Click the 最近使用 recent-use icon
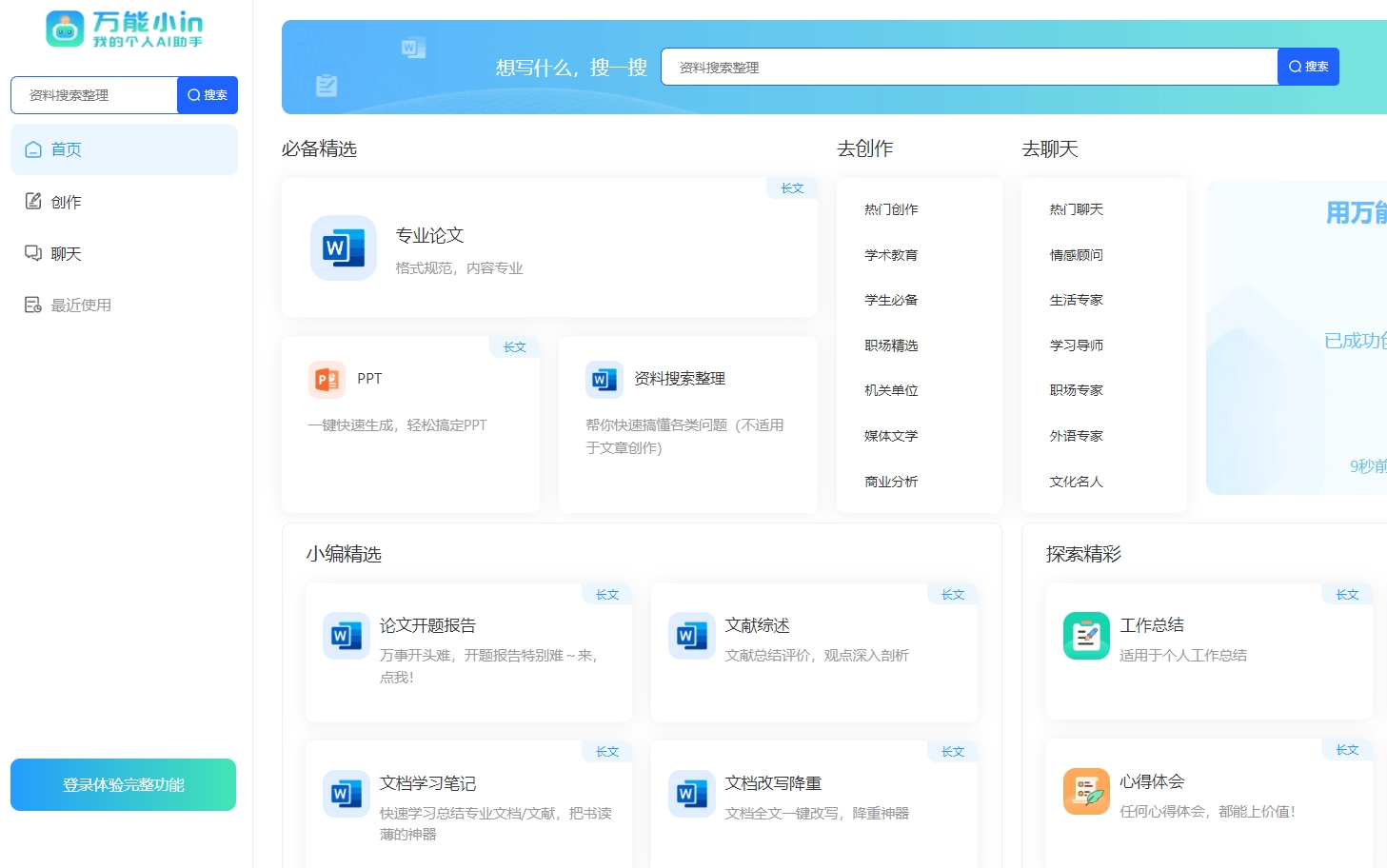 pos(33,305)
